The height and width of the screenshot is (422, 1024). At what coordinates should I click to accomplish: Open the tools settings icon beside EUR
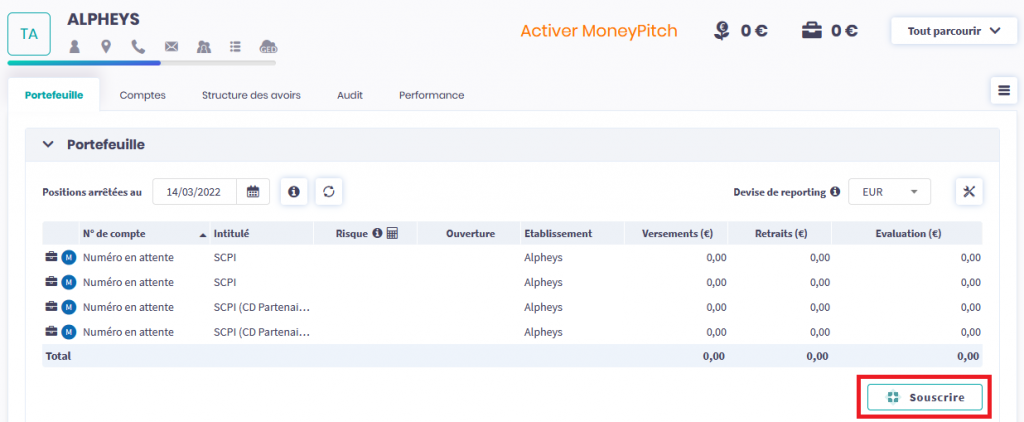(969, 192)
